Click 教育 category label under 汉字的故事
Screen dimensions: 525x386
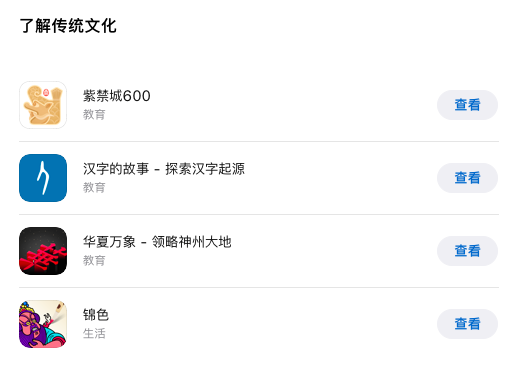click(x=94, y=187)
